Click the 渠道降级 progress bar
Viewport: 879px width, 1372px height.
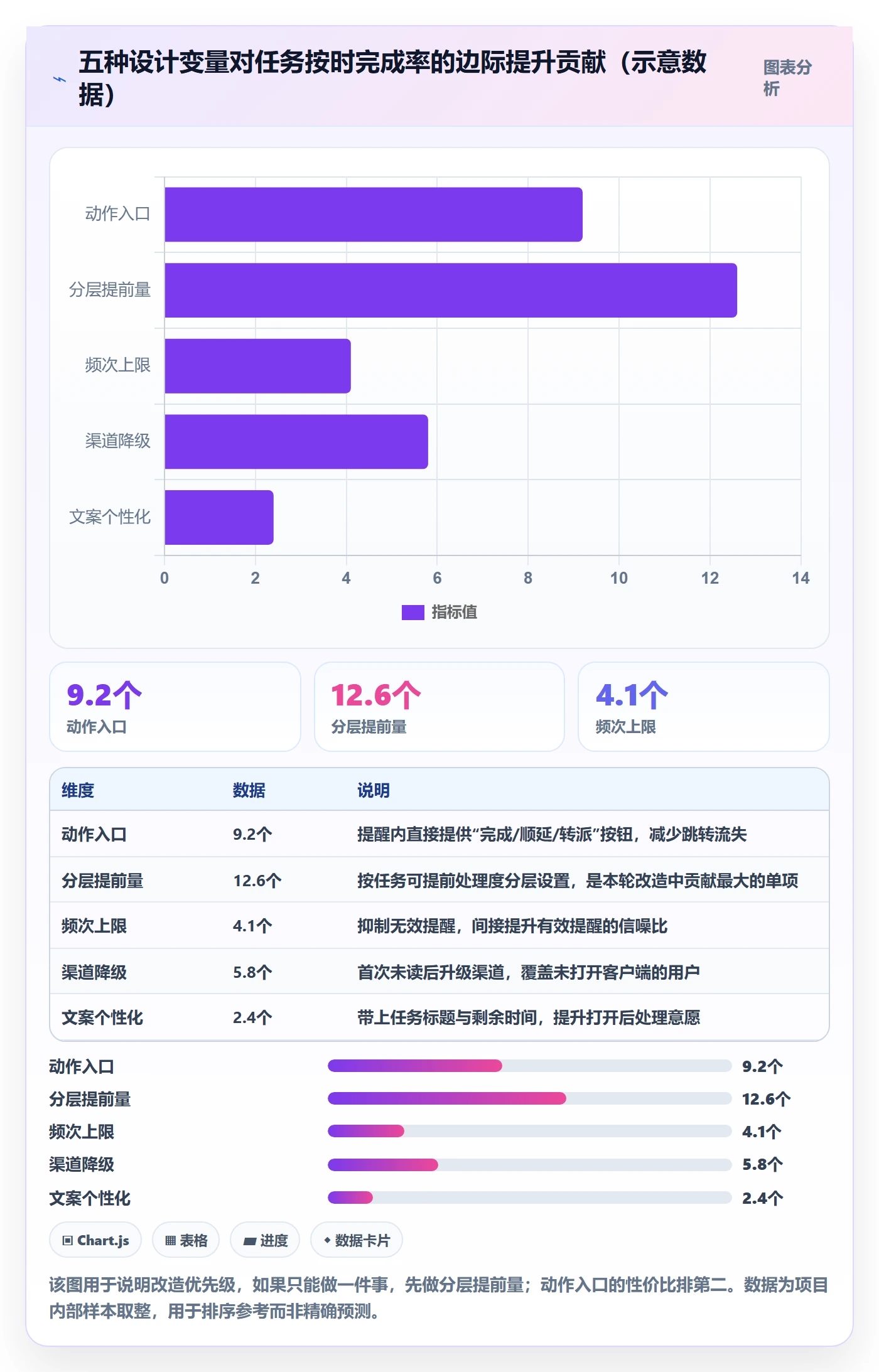click(x=529, y=1165)
